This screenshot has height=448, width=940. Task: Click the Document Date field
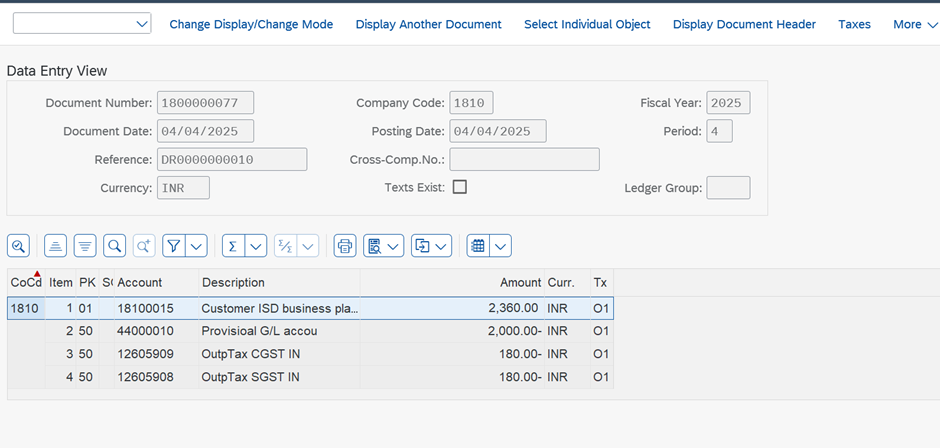tap(206, 131)
